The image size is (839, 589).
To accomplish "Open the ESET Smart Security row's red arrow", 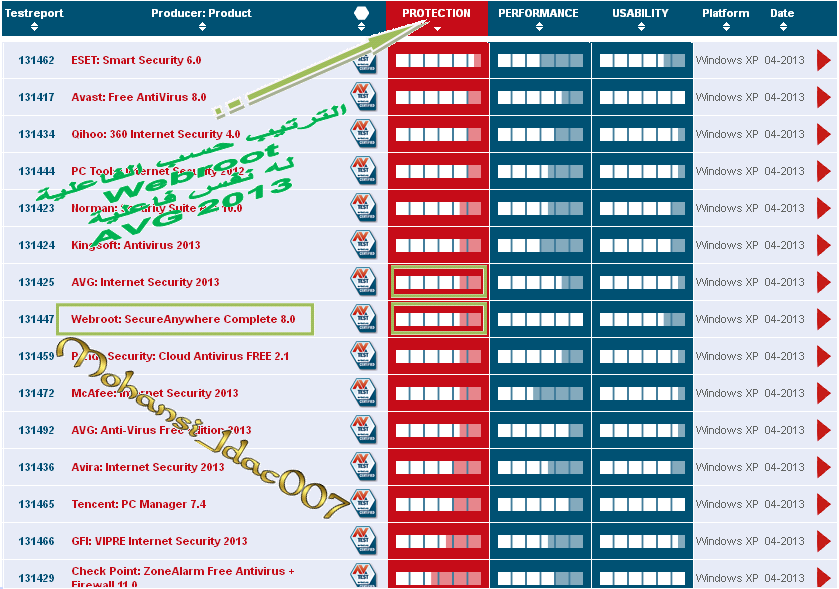I will 823,60.
